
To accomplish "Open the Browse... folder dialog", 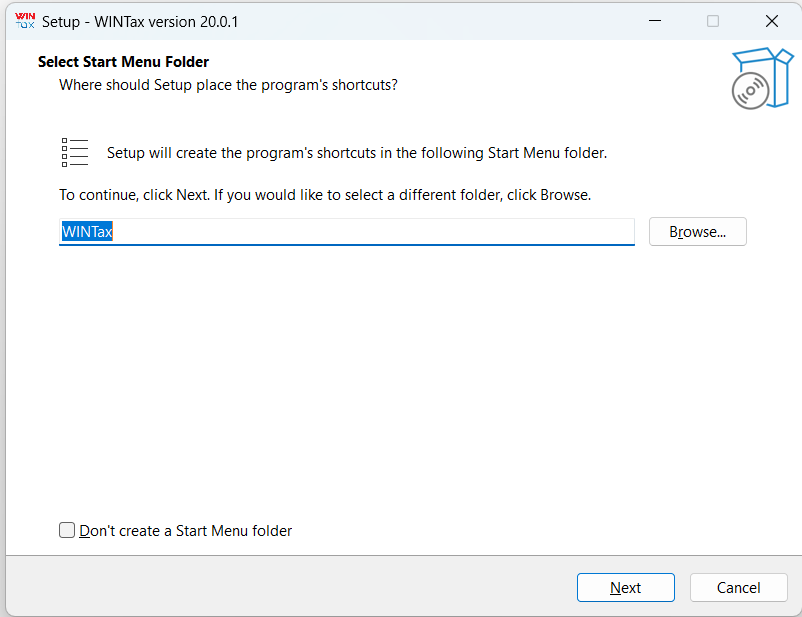I will point(698,232).
